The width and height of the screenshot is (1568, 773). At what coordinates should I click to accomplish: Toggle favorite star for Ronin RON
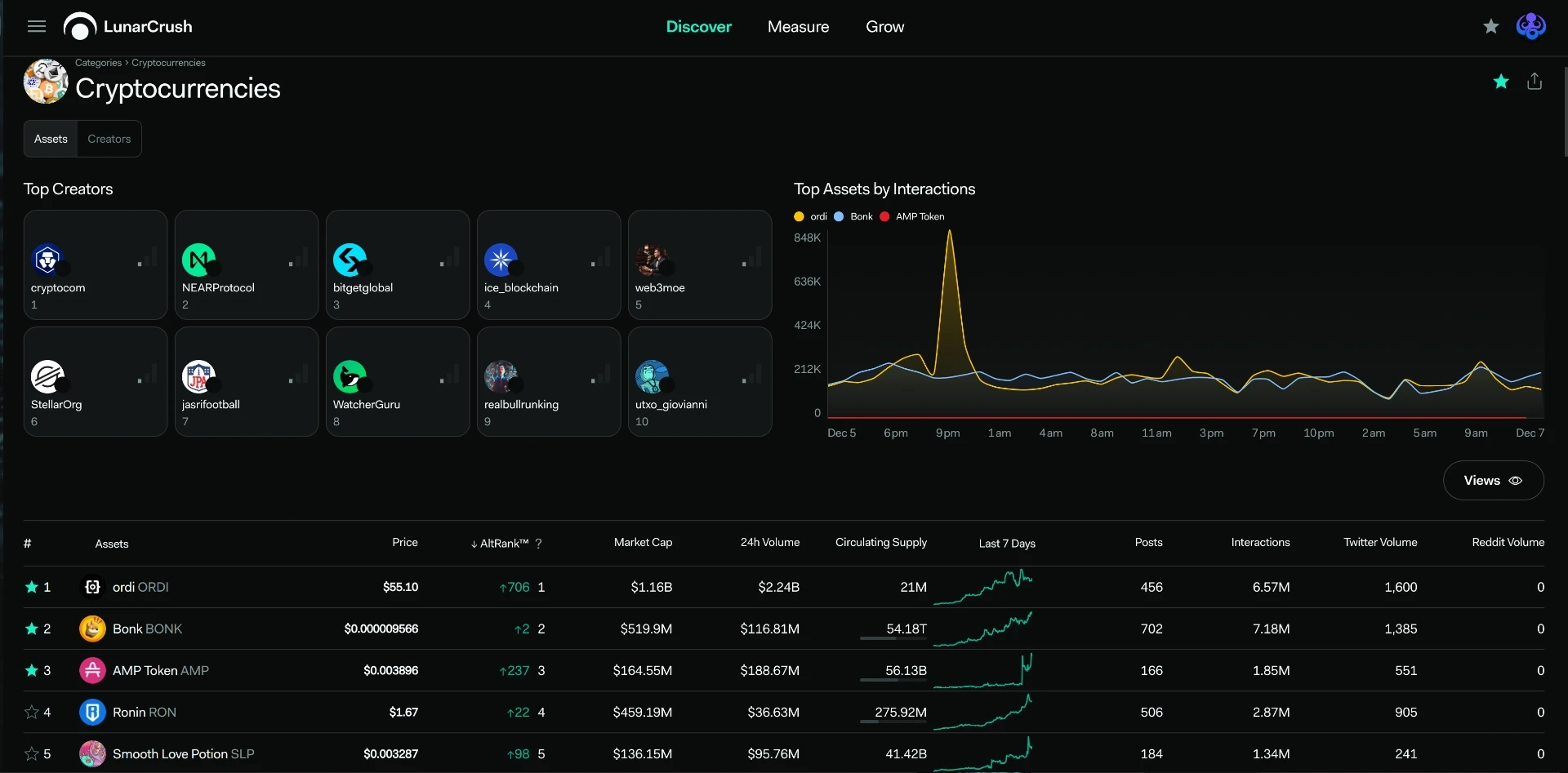pyautogui.click(x=32, y=712)
